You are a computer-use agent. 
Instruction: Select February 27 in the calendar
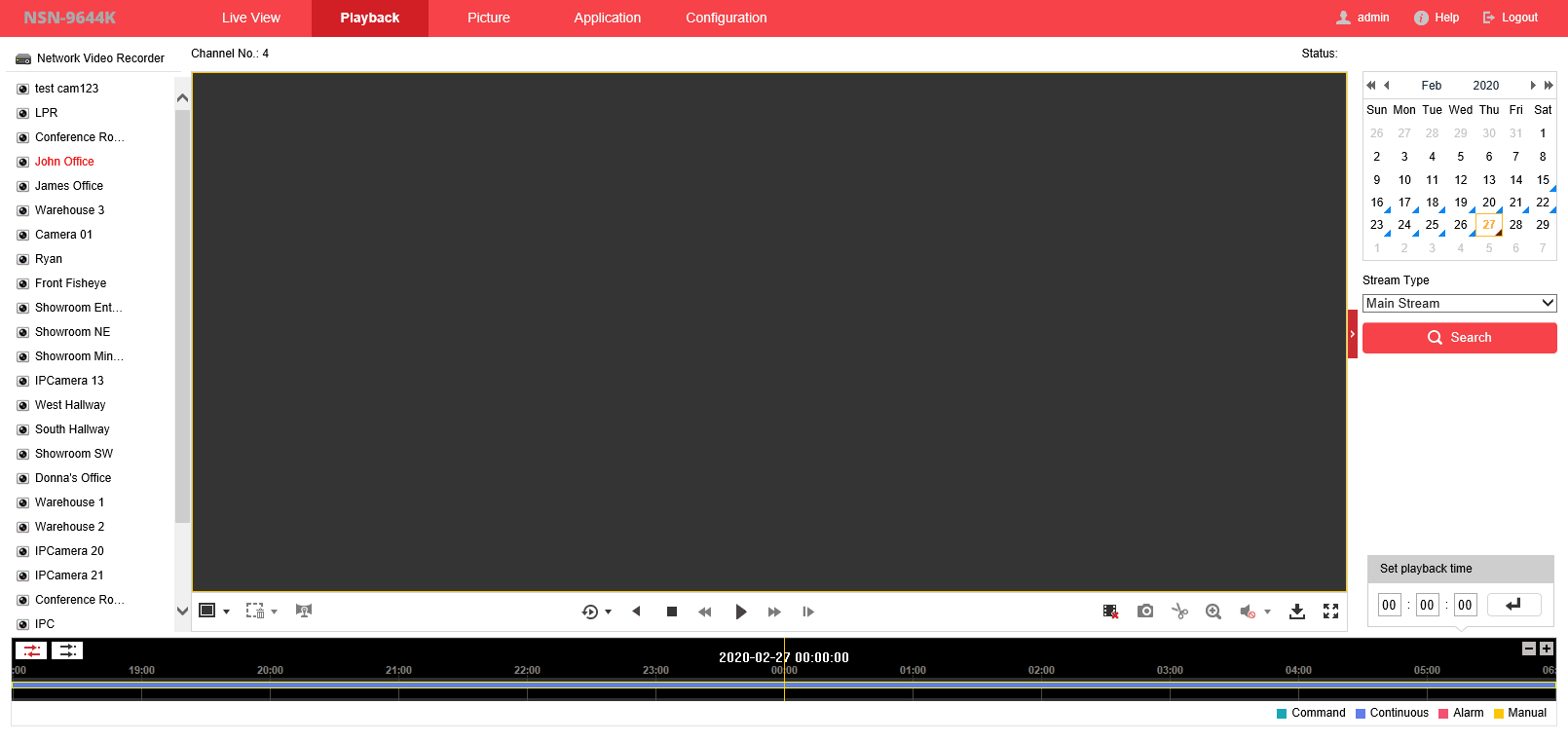click(x=1489, y=225)
